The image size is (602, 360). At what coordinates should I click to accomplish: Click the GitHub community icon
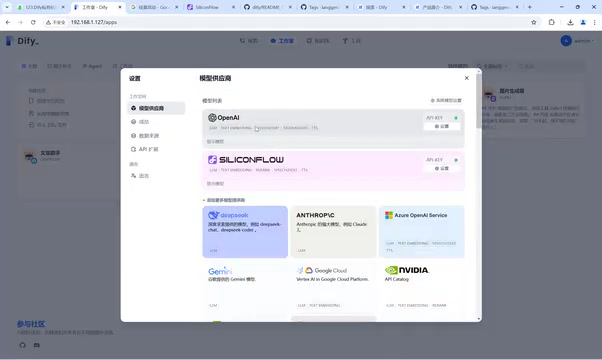[x=22, y=345]
